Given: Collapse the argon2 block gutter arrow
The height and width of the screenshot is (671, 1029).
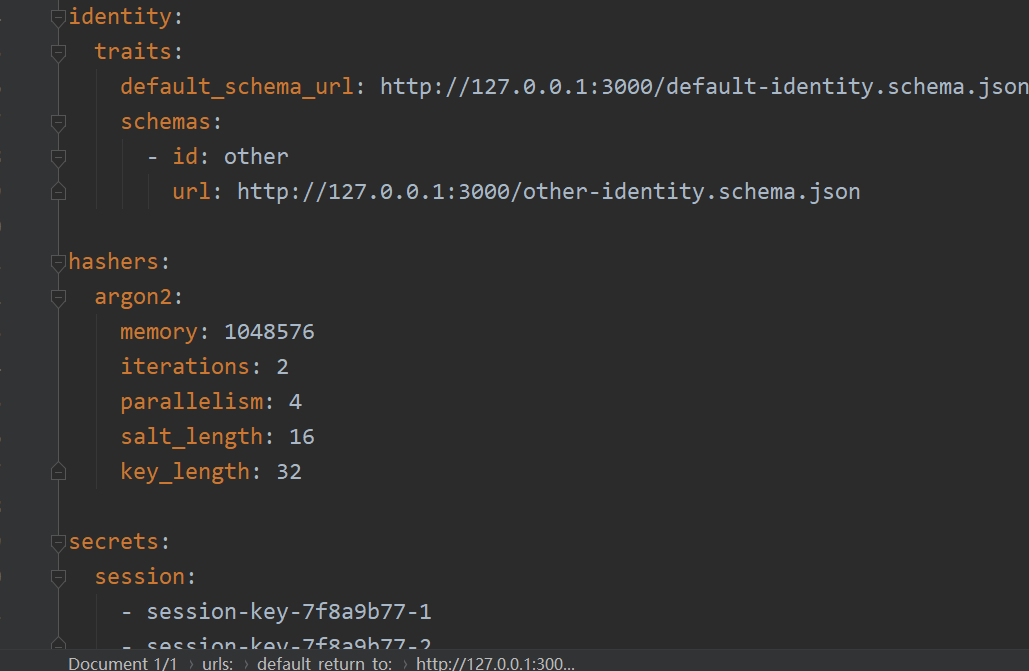Looking at the screenshot, I should (x=58, y=298).
